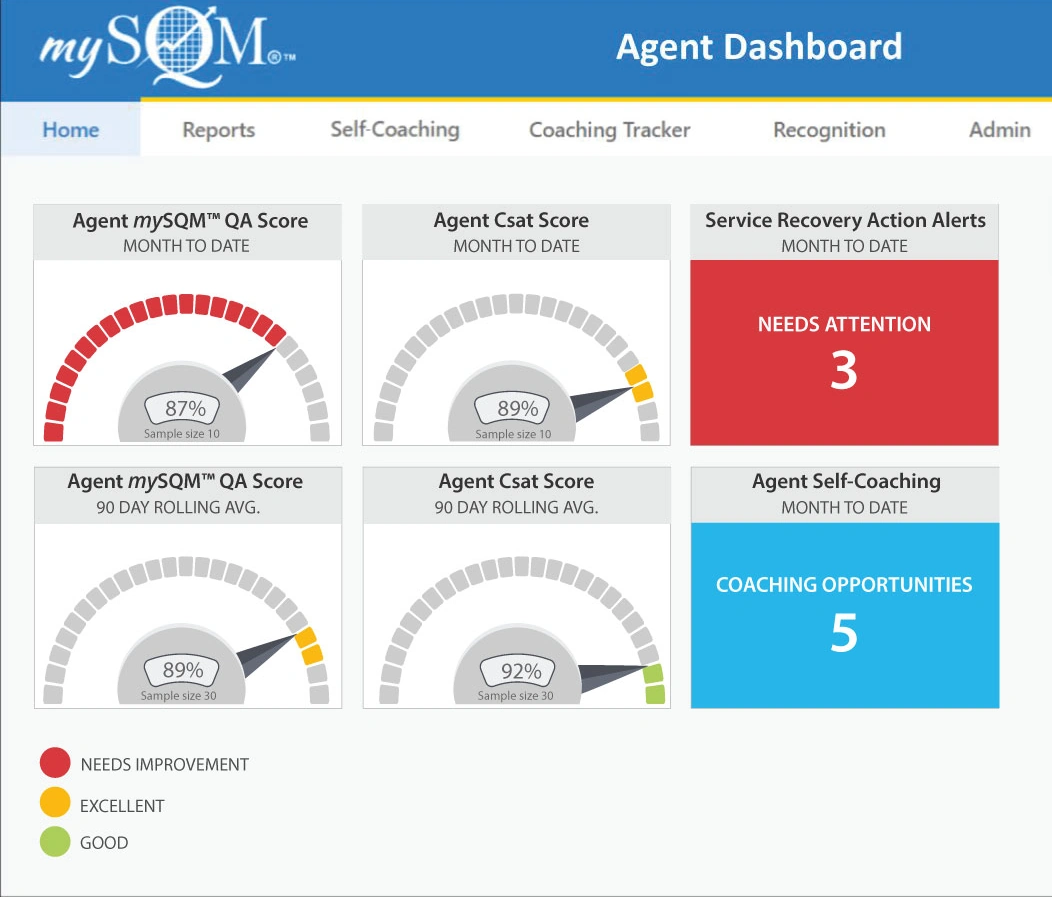
Task: Navigate to the Coaching Tracker section
Action: 609,129
